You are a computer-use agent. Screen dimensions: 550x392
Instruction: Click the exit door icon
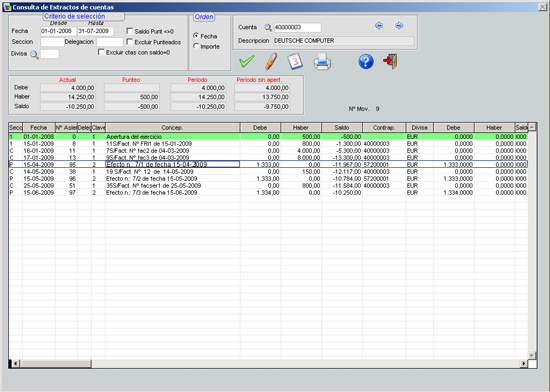click(391, 61)
